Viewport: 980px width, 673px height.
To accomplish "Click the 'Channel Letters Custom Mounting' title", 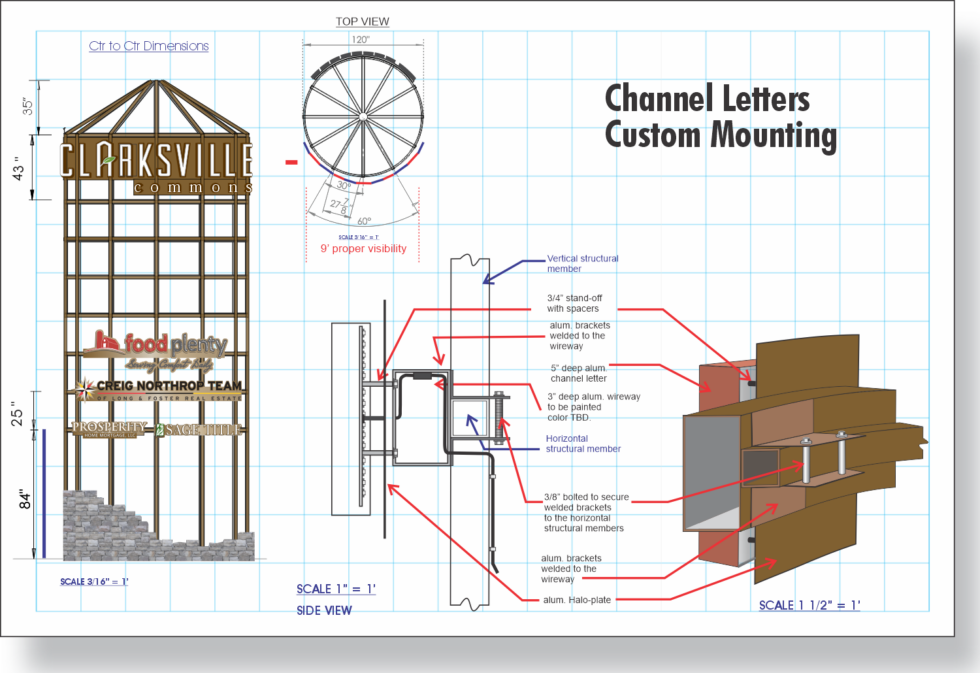I will 721,117.
